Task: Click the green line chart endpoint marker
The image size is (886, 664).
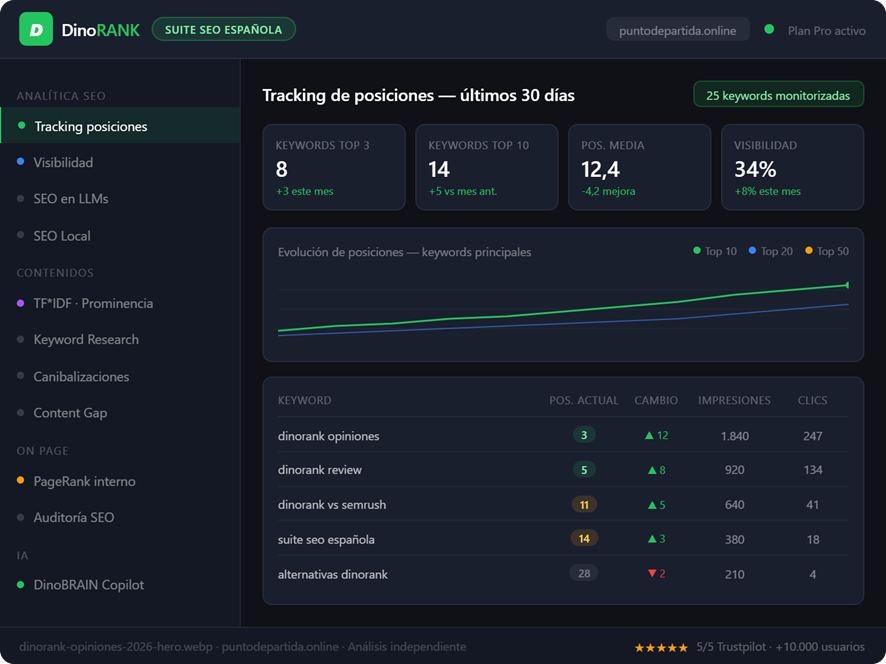Action: (847, 285)
